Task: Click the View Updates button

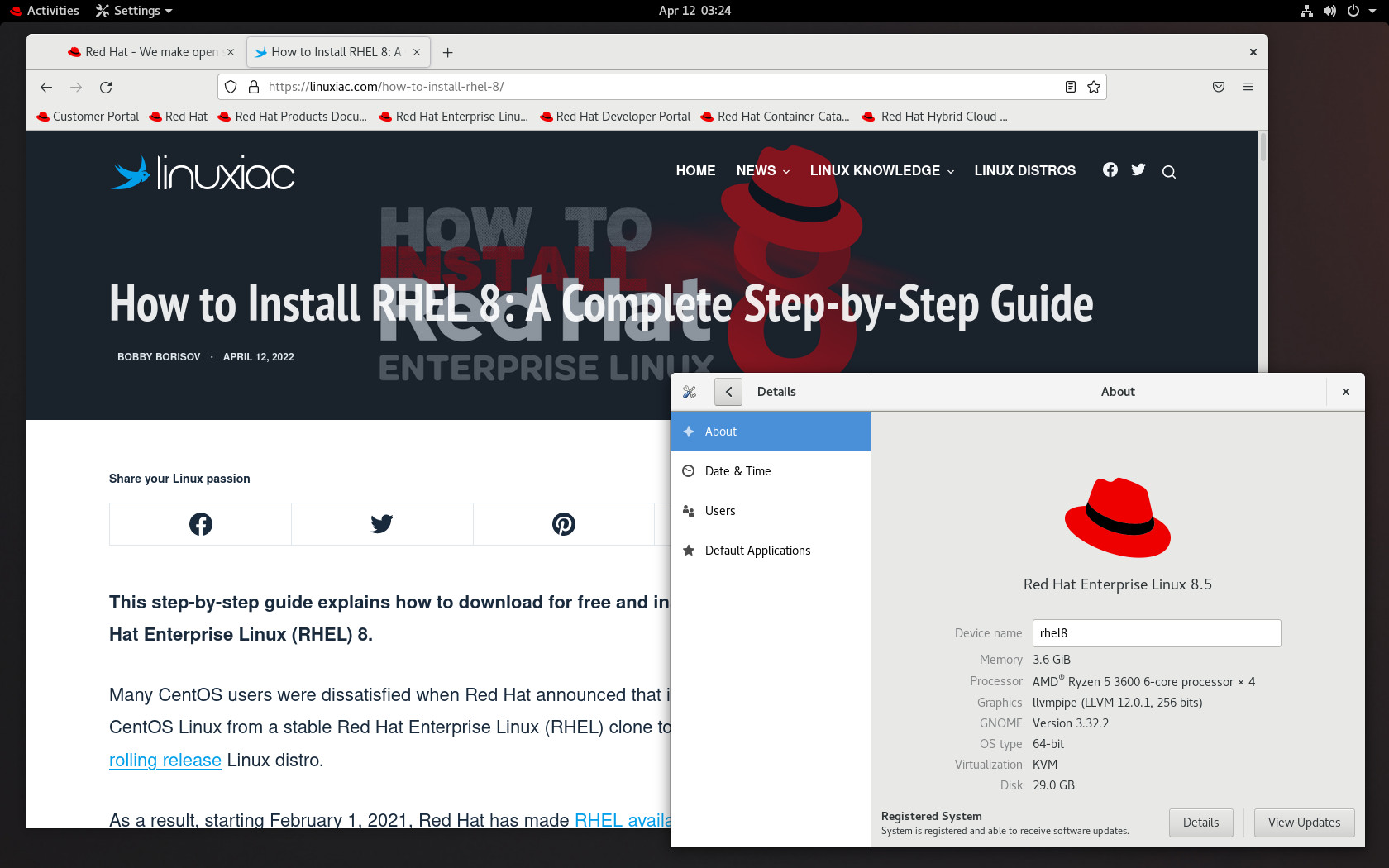Action: point(1304,823)
